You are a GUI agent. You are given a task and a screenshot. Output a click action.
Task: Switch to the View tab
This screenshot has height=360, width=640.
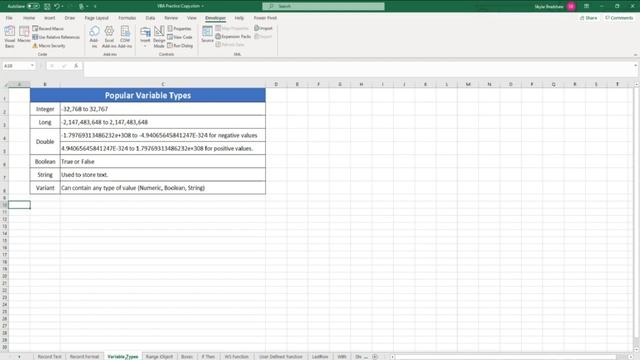[x=191, y=18]
